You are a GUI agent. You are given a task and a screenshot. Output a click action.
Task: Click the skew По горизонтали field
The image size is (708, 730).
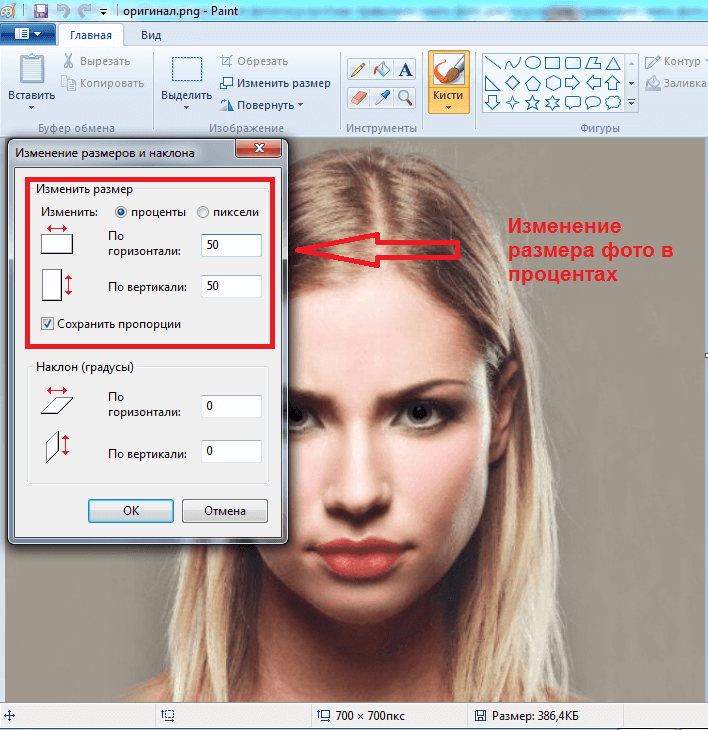click(x=231, y=406)
